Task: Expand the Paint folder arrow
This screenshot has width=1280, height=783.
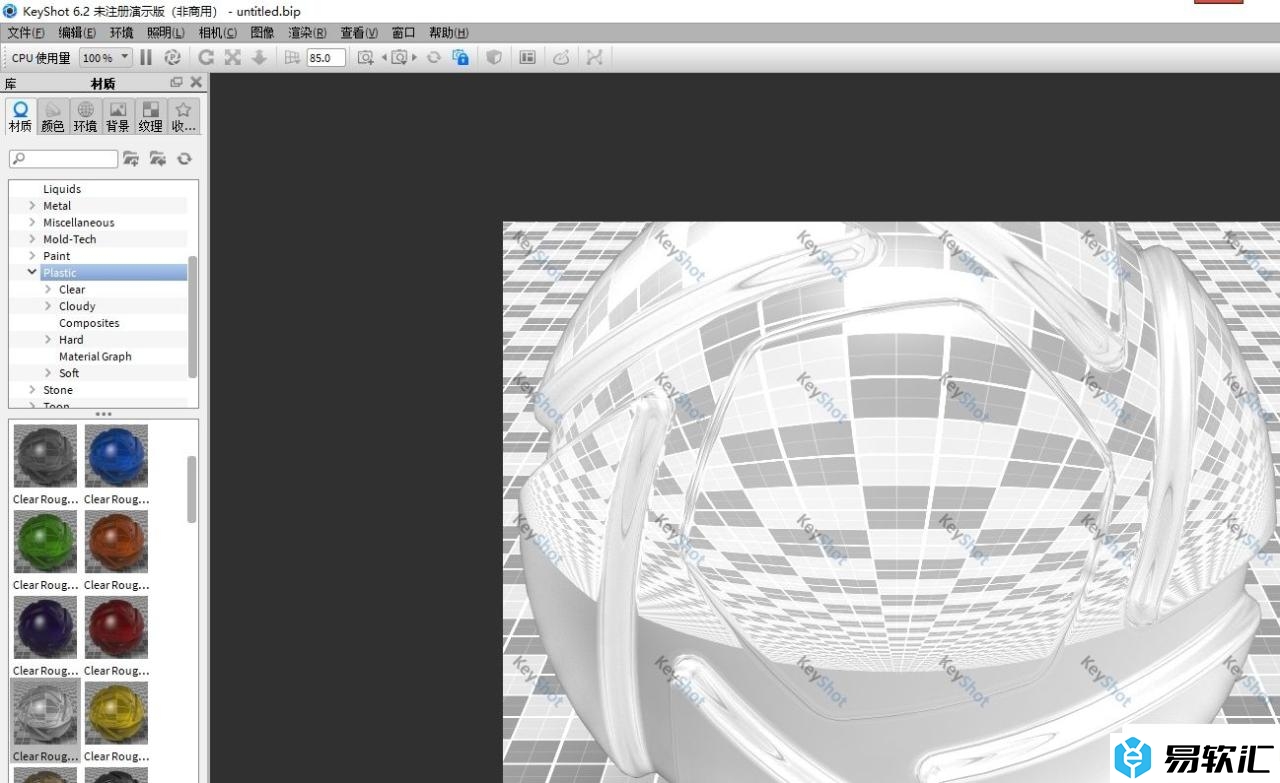Action: (x=32, y=256)
